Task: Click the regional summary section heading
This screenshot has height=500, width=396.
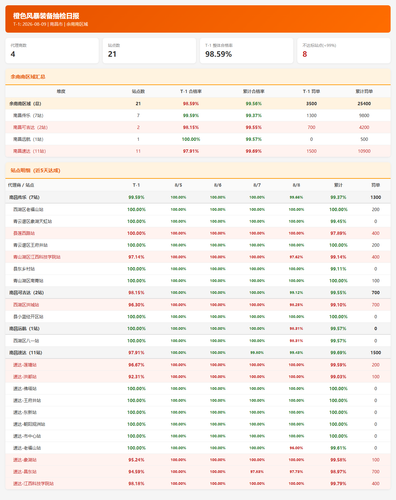Action: 28,77
